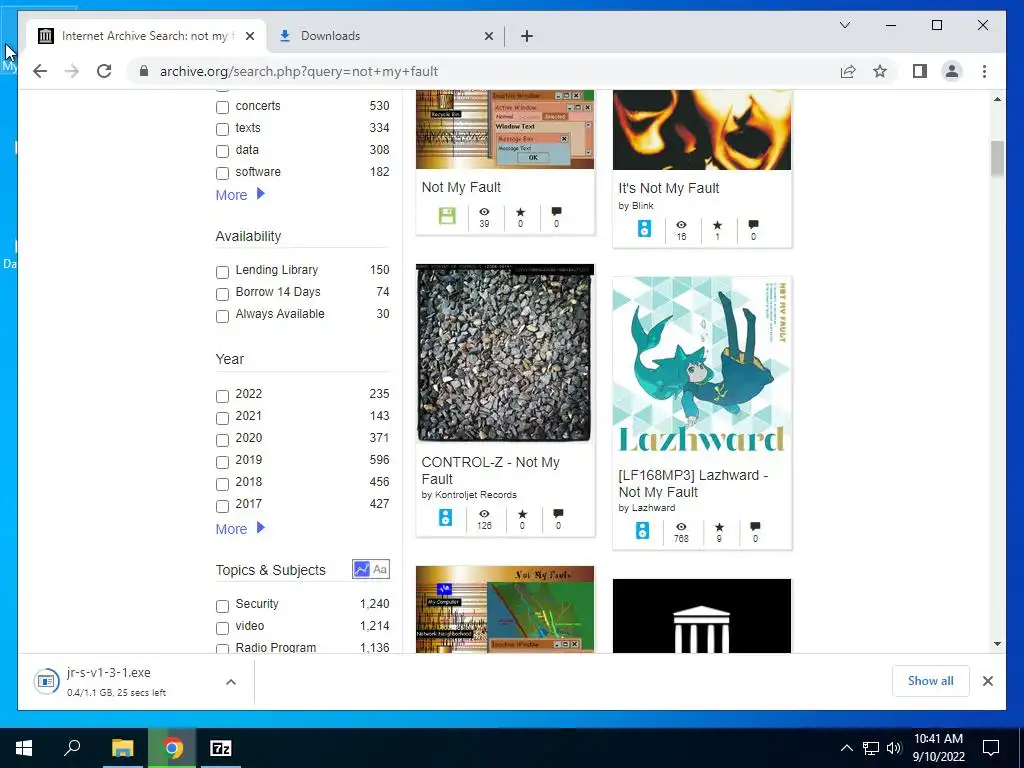This screenshot has width=1024, height=768.
Task: Enable the Always Available filter
Action: (x=222, y=315)
